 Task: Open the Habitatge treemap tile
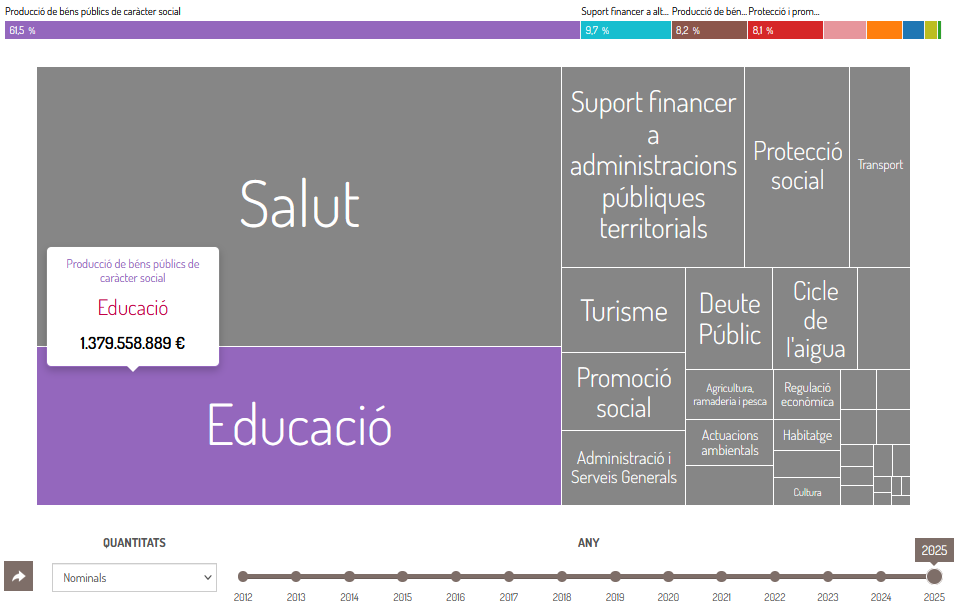807,435
